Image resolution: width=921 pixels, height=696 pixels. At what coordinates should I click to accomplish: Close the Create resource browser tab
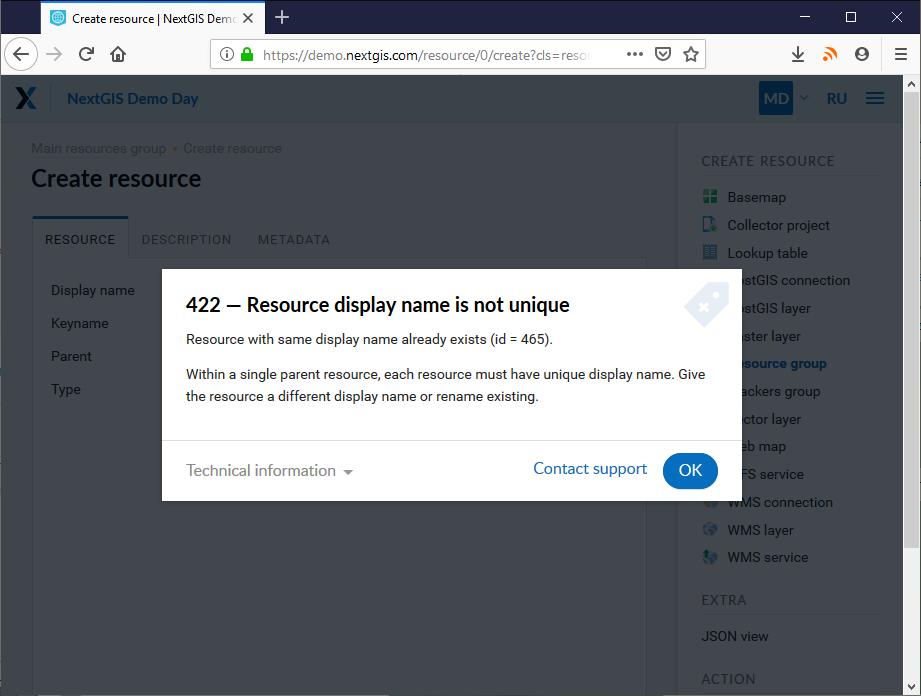(x=248, y=18)
